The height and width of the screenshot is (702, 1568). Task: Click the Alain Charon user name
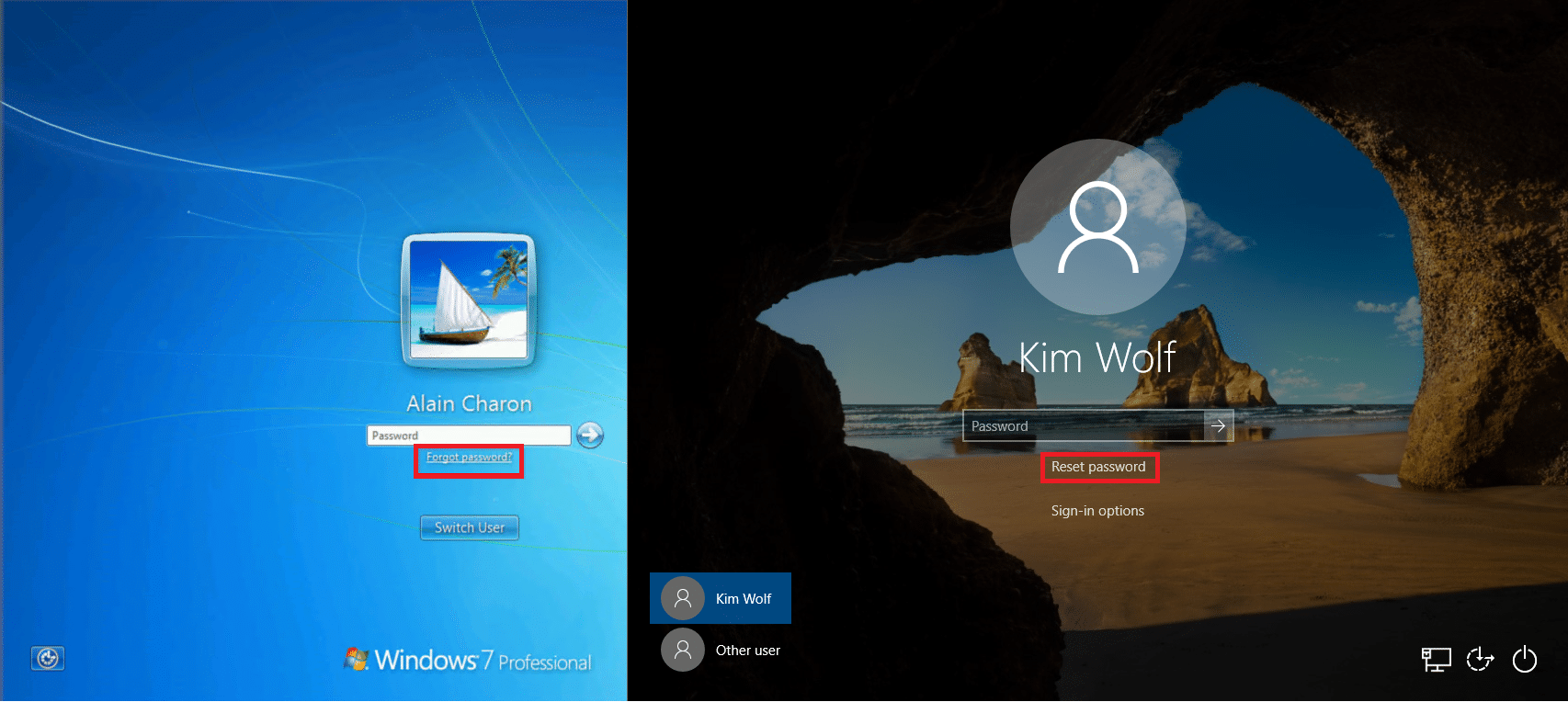pos(469,404)
